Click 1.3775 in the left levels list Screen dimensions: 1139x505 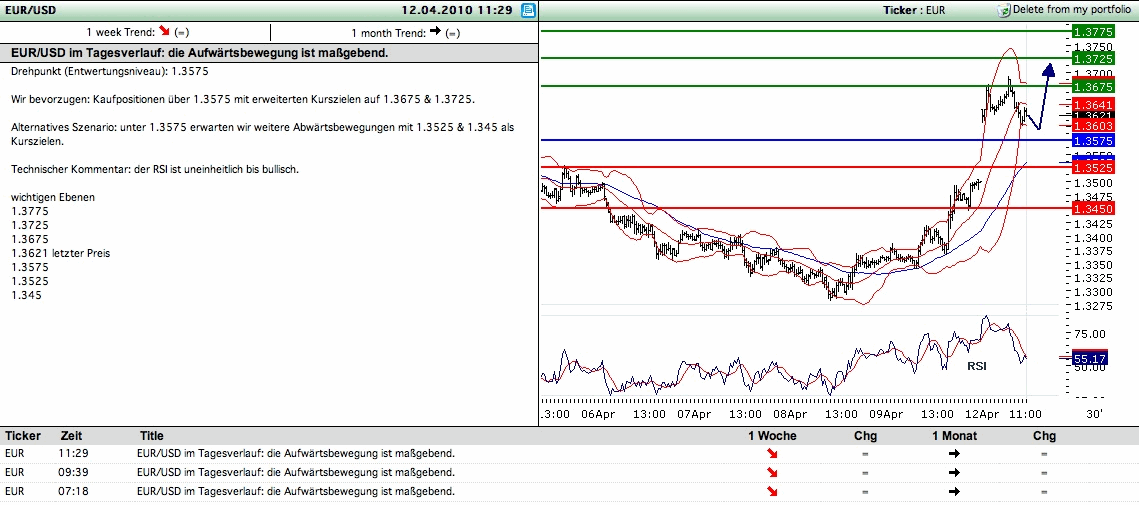[x=30, y=211]
